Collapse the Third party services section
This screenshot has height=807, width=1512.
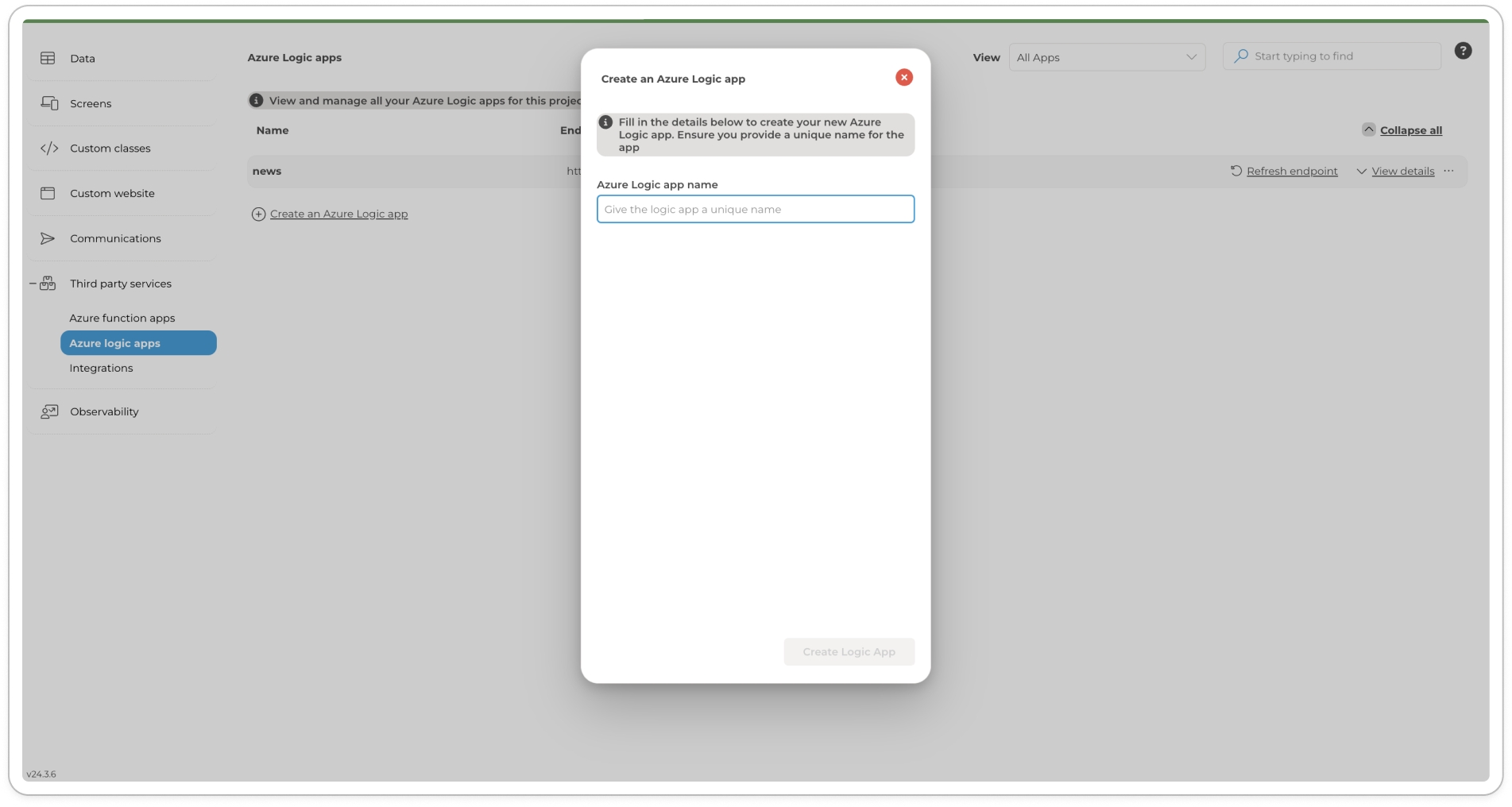pyautogui.click(x=33, y=284)
